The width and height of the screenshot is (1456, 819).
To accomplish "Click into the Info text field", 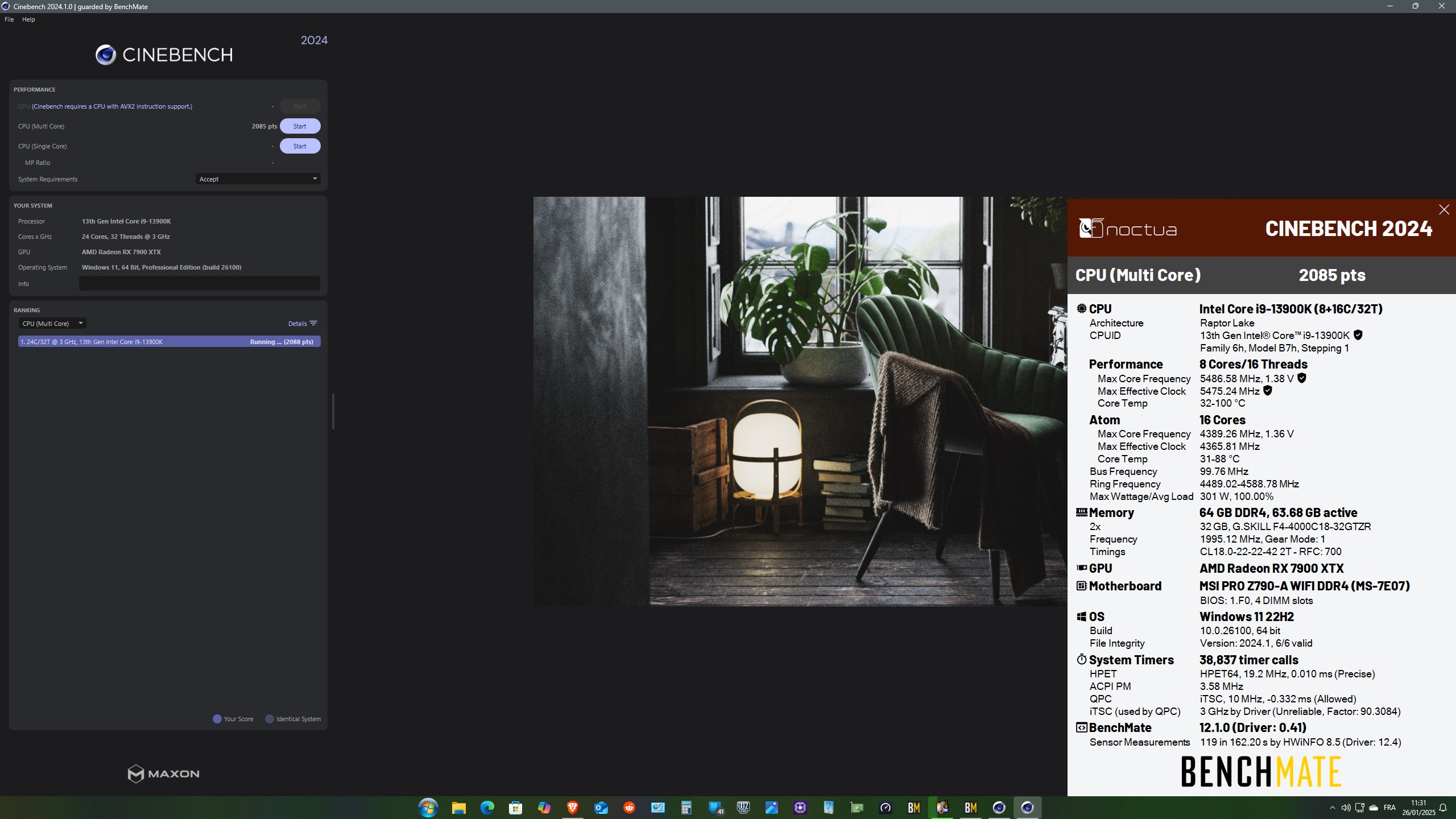I will point(199,283).
